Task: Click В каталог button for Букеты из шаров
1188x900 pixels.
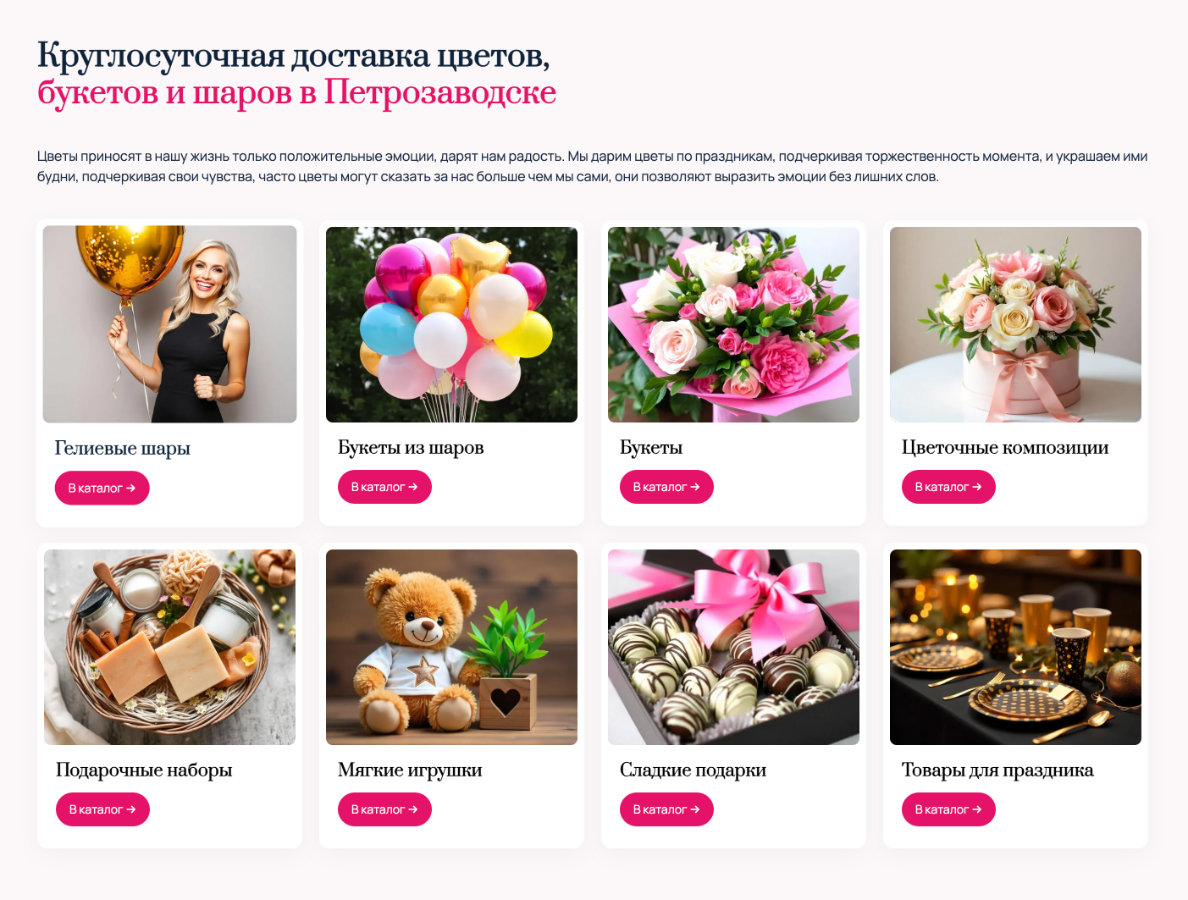Action: (x=384, y=486)
